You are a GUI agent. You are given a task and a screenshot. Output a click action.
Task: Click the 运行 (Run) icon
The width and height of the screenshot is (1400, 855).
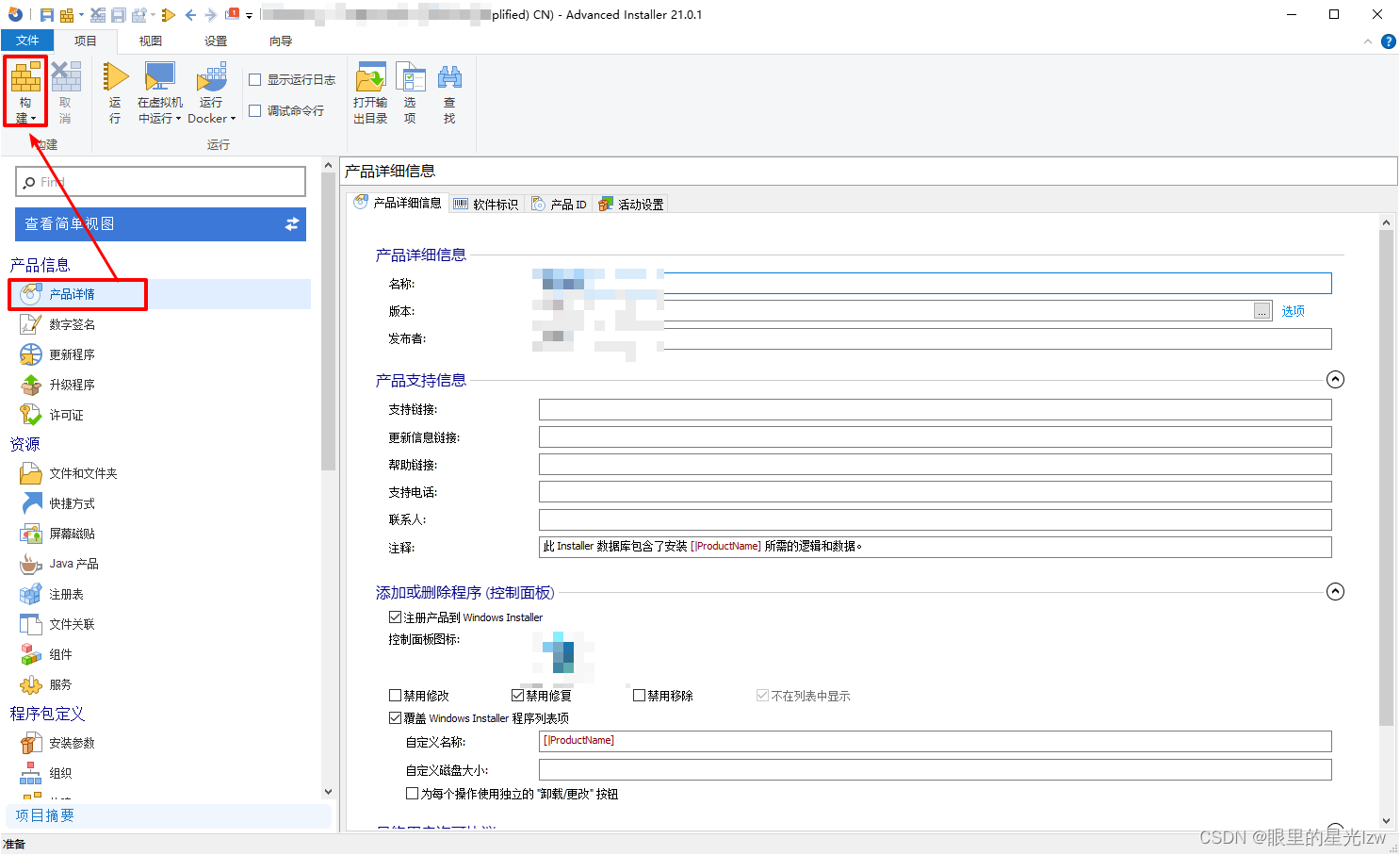[115, 91]
